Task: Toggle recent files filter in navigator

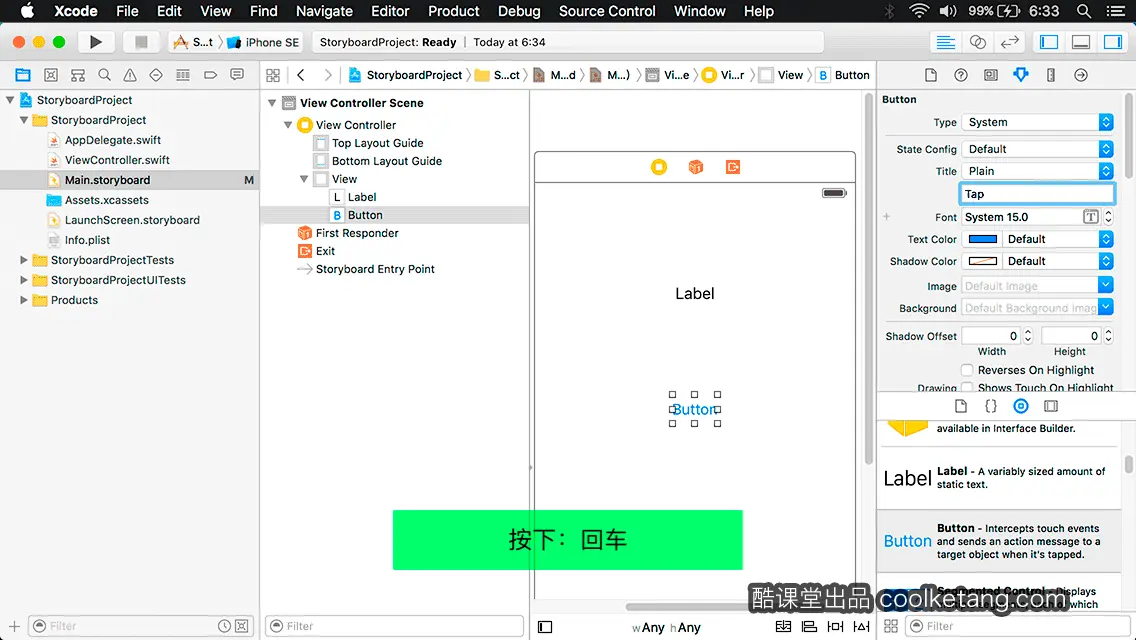Action: (x=225, y=626)
